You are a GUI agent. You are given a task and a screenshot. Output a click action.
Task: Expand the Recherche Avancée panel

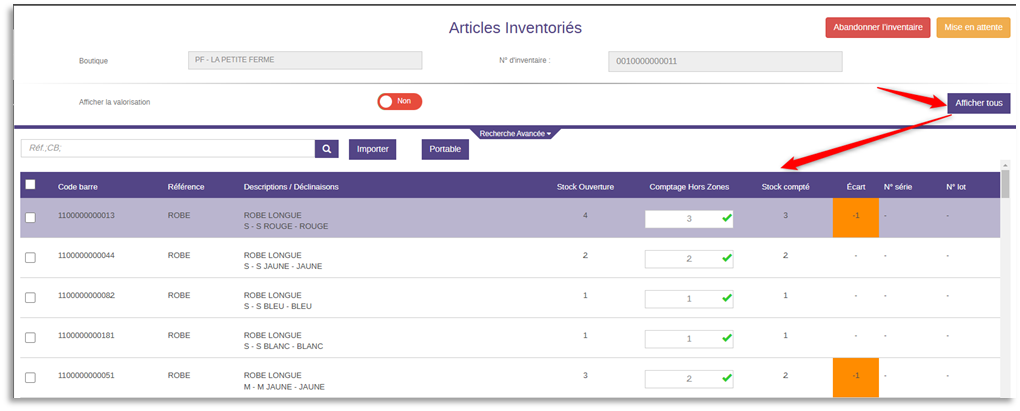click(515, 133)
